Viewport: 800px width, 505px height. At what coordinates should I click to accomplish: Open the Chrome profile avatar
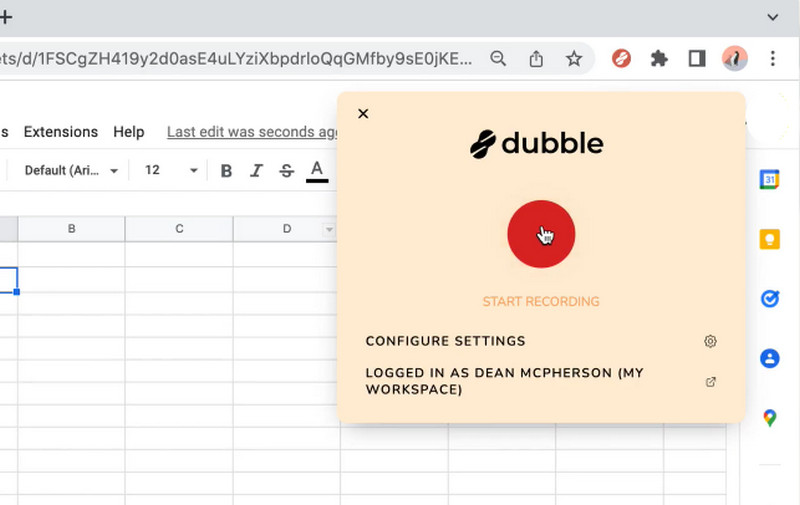(735, 59)
